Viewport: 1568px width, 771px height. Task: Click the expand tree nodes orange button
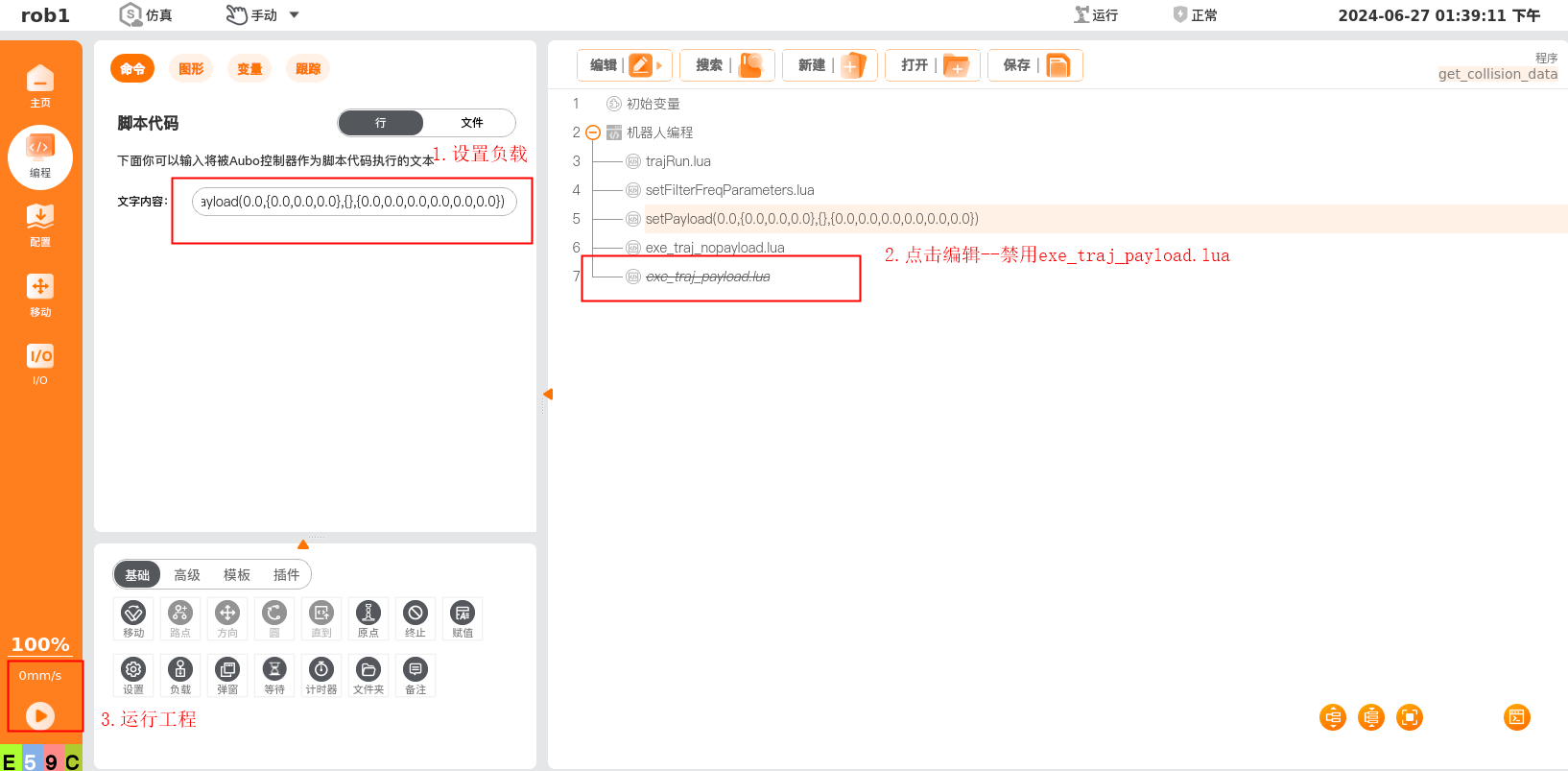tap(1333, 717)
